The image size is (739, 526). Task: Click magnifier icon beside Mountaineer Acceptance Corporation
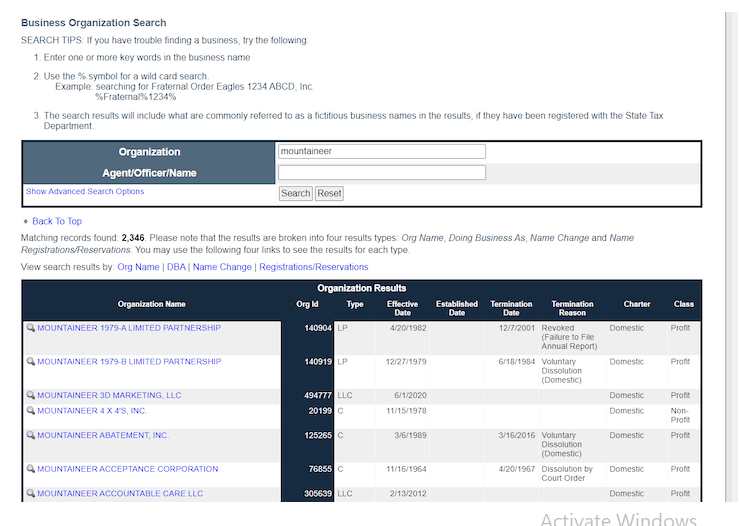(30, 469)
